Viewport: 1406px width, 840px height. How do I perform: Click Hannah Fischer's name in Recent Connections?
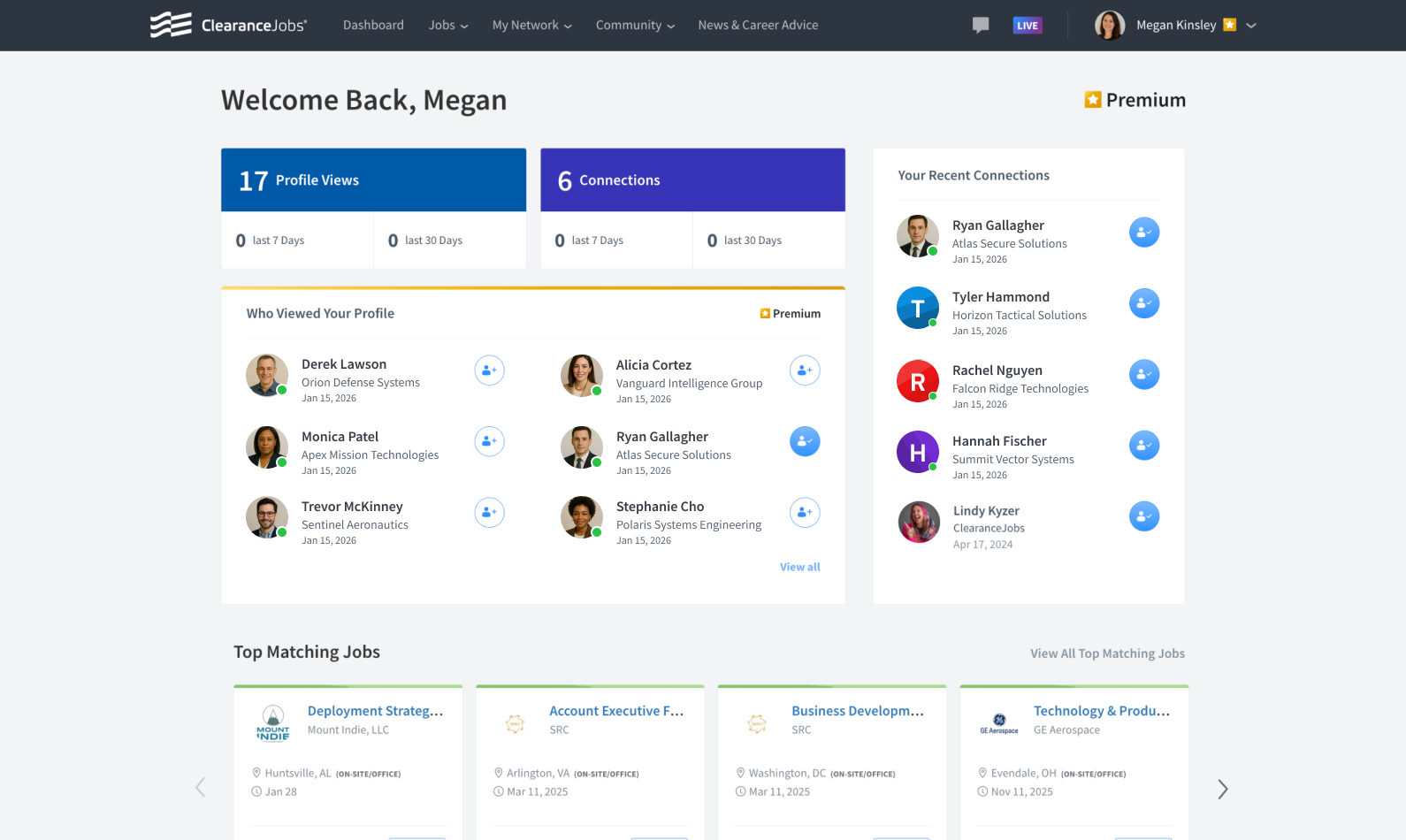[999, 441]
